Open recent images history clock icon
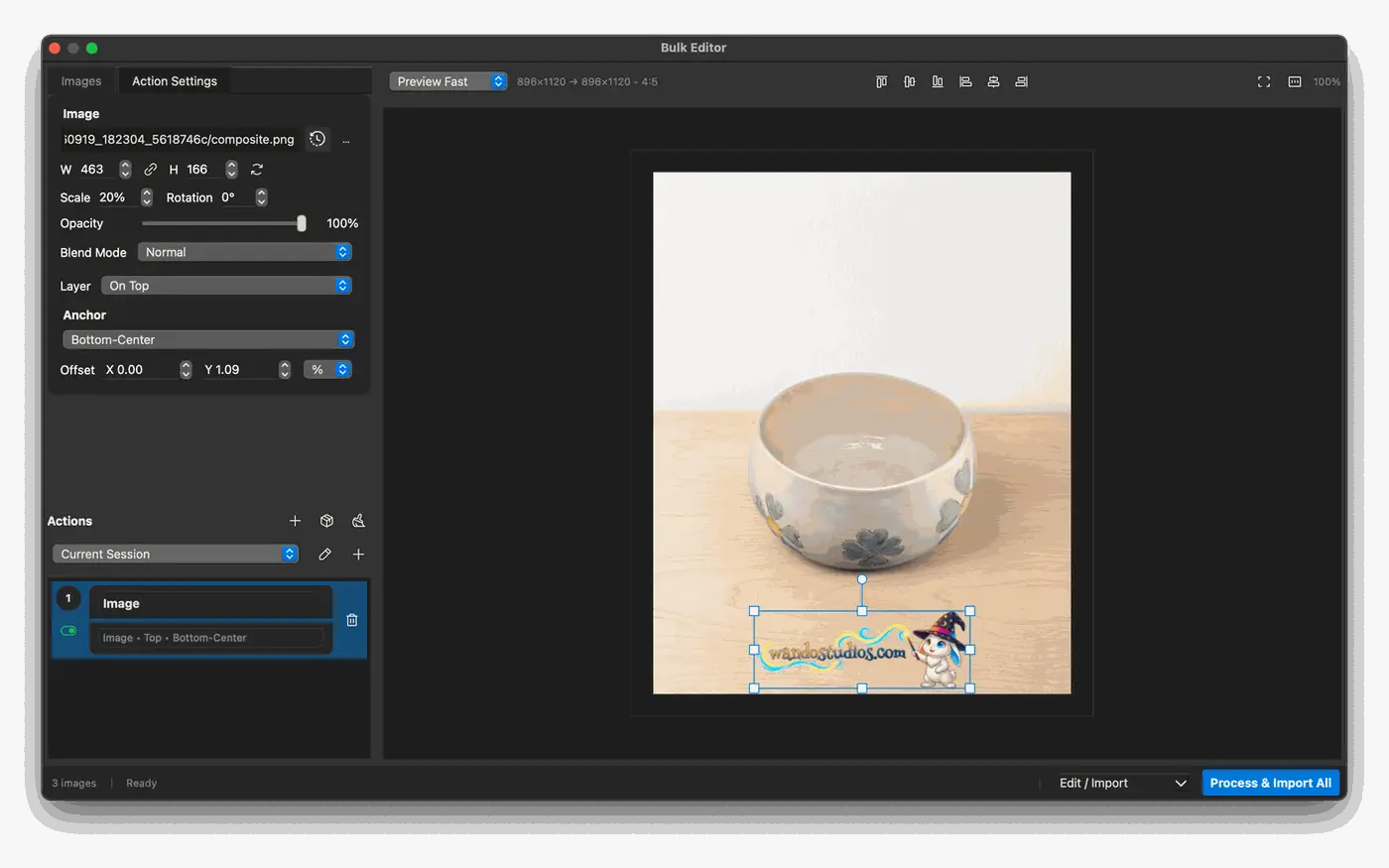 (317, 139)
